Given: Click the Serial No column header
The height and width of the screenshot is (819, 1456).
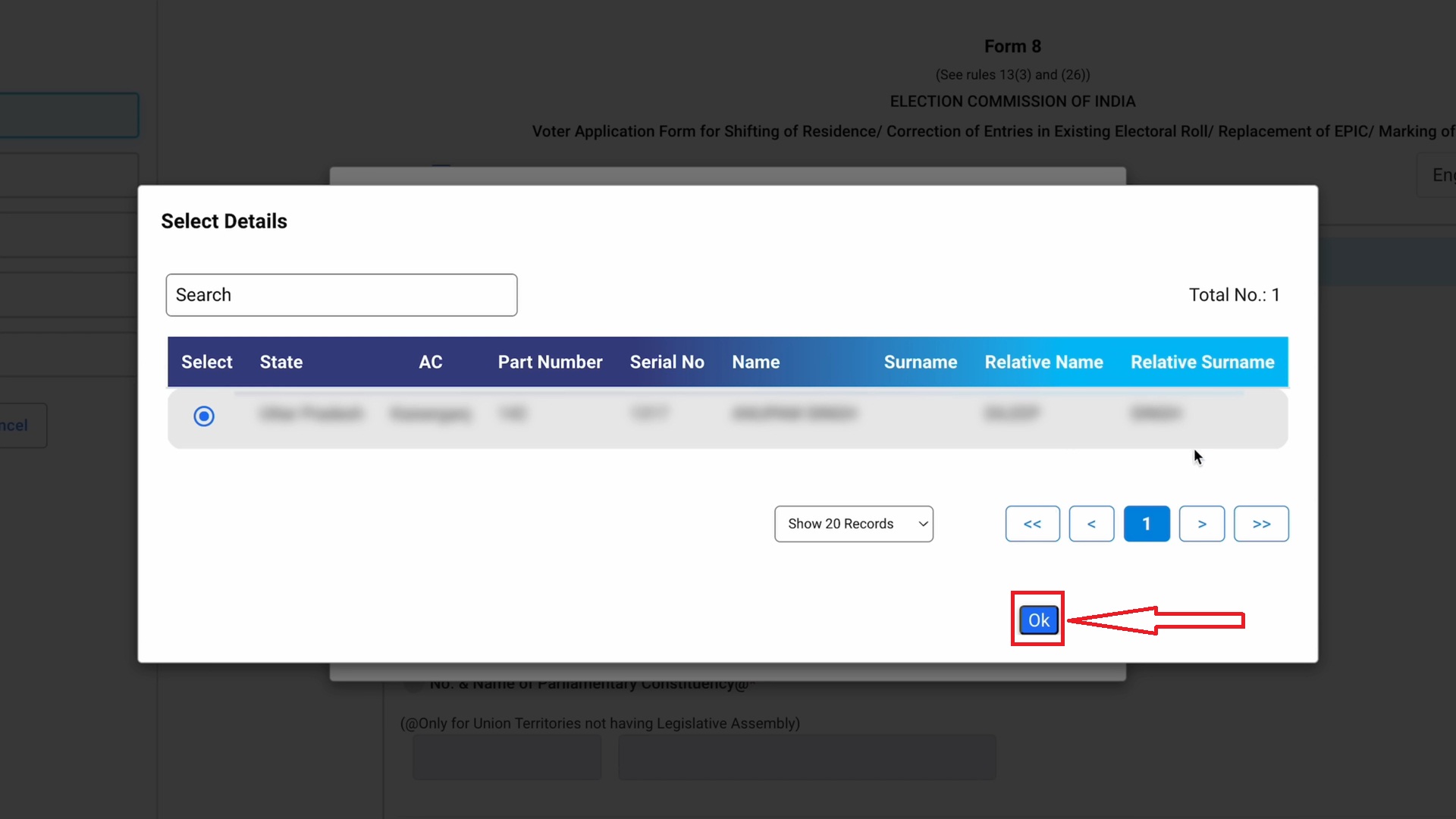Looking at the screenshot, I should (x=667, y=362).
